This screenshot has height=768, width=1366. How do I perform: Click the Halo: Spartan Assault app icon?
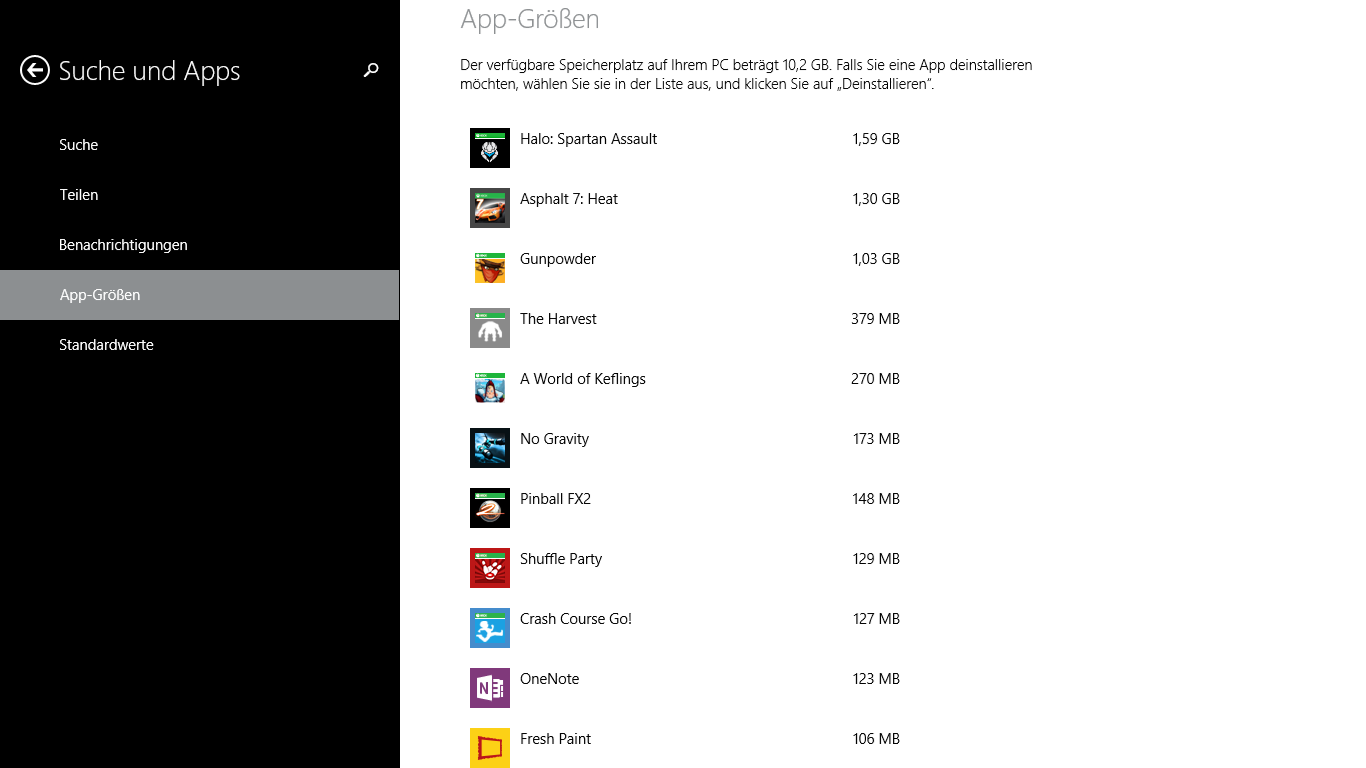point(490,148)
